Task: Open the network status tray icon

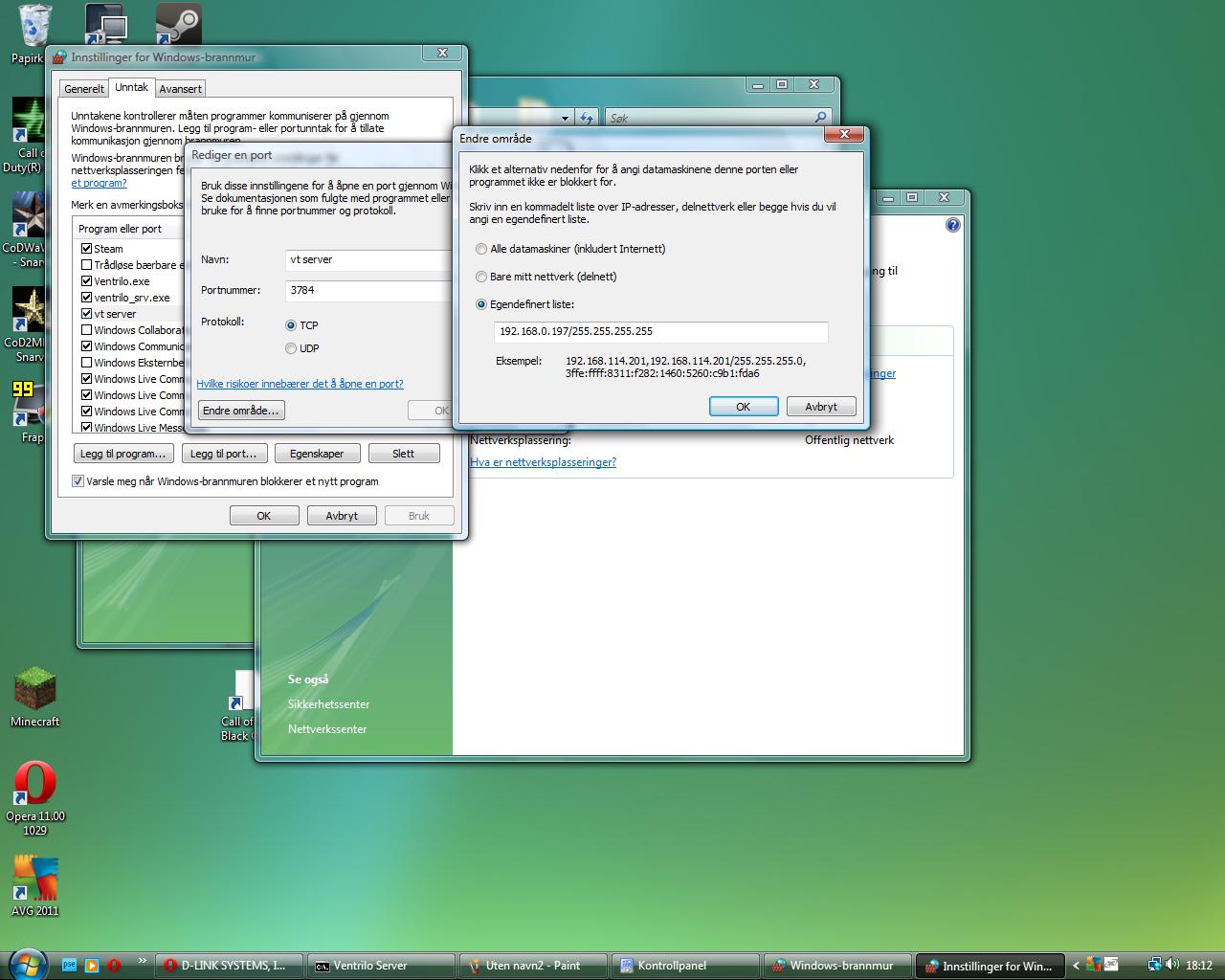Action: click(1155, 965)
